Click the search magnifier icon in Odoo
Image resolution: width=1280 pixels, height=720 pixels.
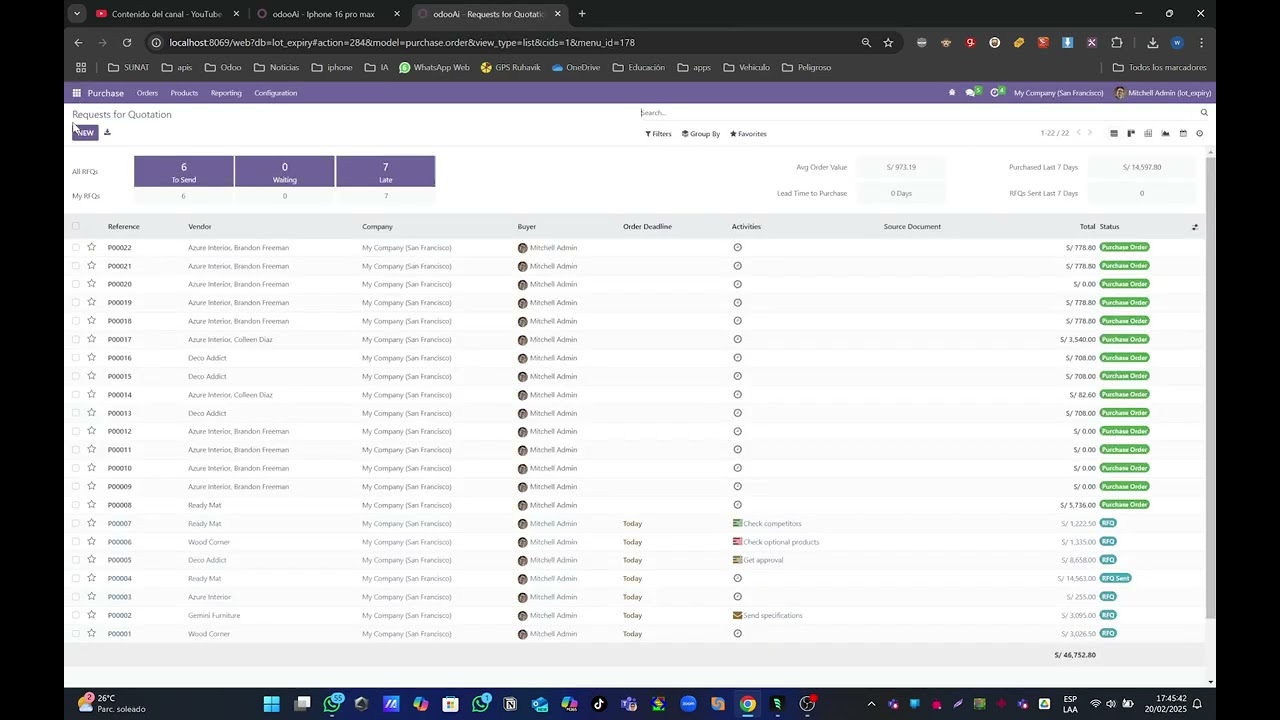click(x=1204, y=113)
